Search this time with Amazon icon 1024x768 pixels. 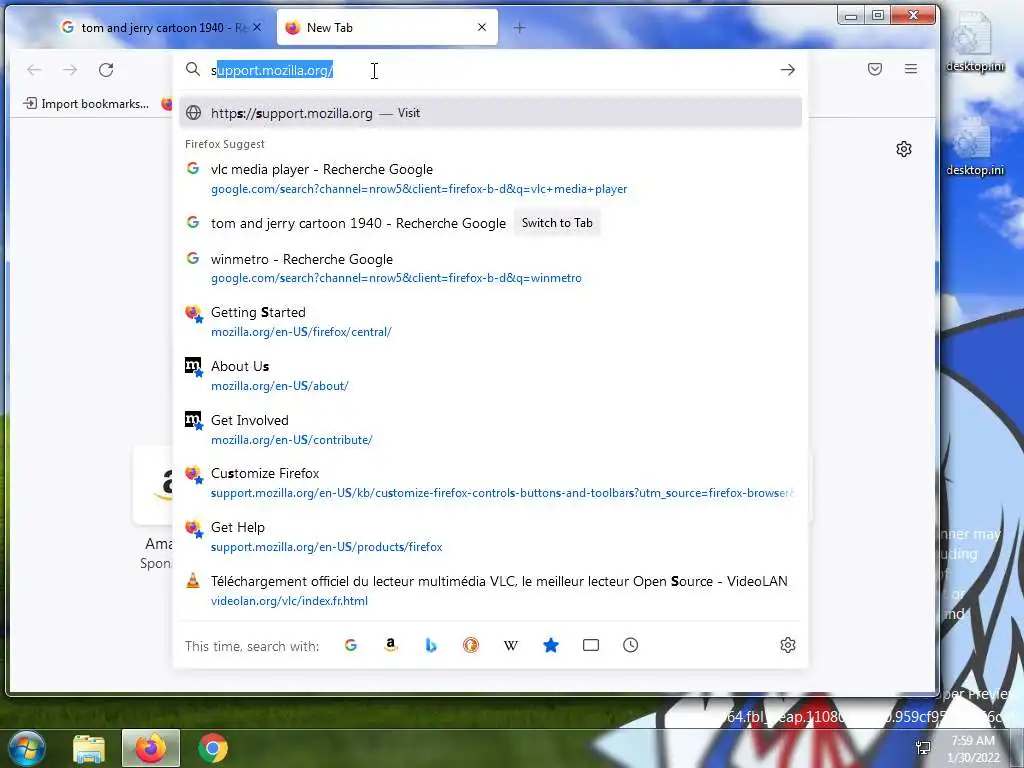391,645
